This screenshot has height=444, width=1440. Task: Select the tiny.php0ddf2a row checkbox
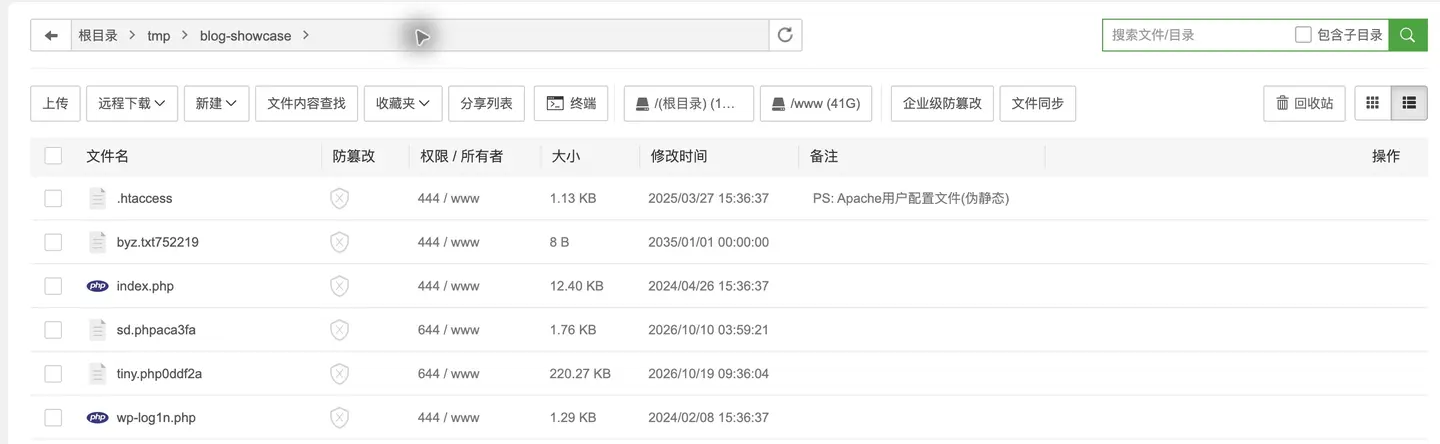[x=53, y=374]
